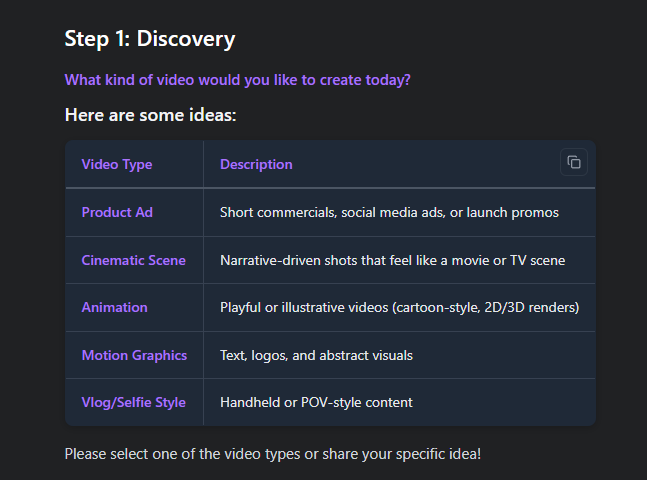Pick the 'Motion Graphics' video type
The height and width of the screenshot is (480, 647).
pyautogui.click(x=133, y=355)
